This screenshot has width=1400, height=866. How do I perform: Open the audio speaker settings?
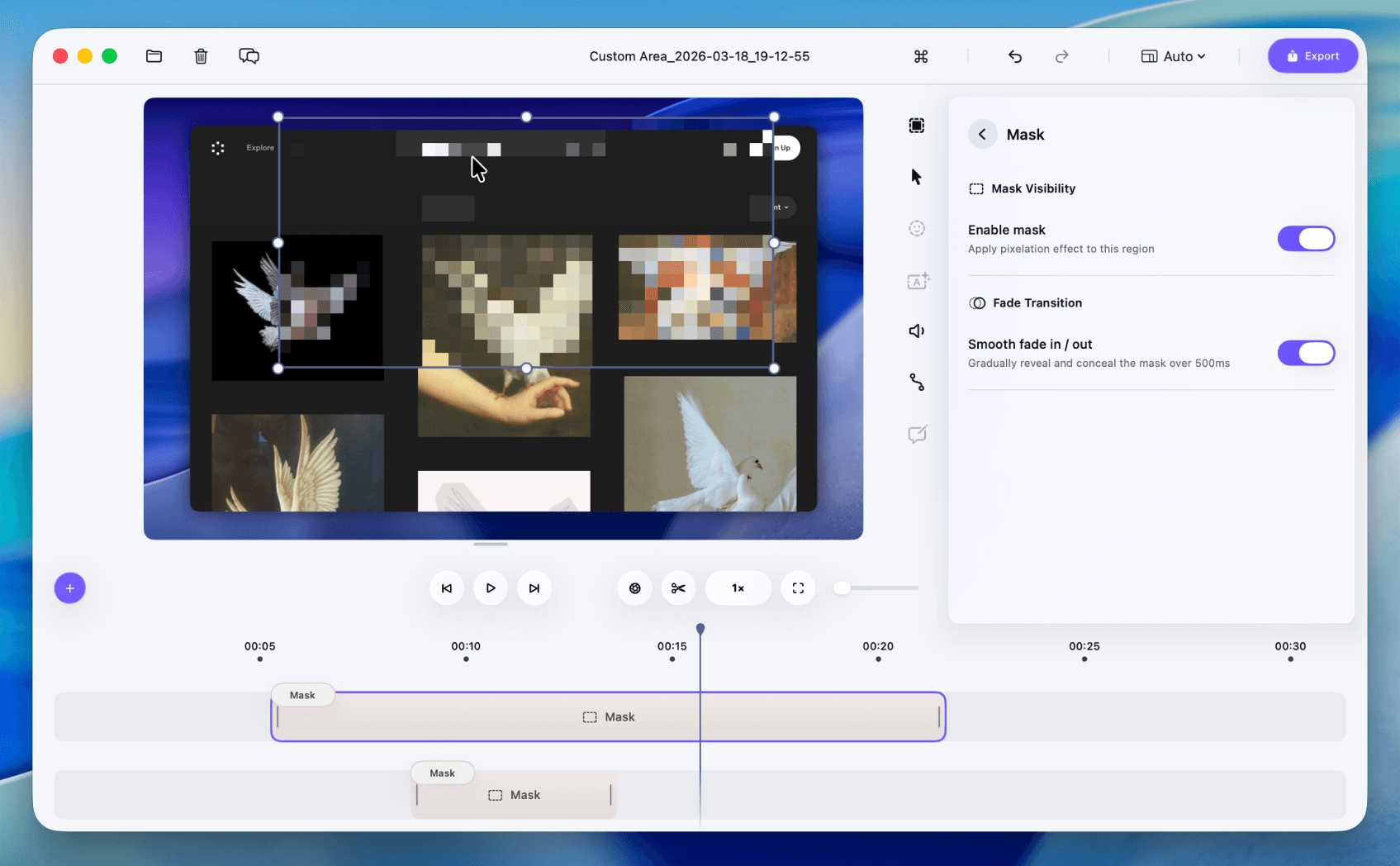[x=916, y=331]
